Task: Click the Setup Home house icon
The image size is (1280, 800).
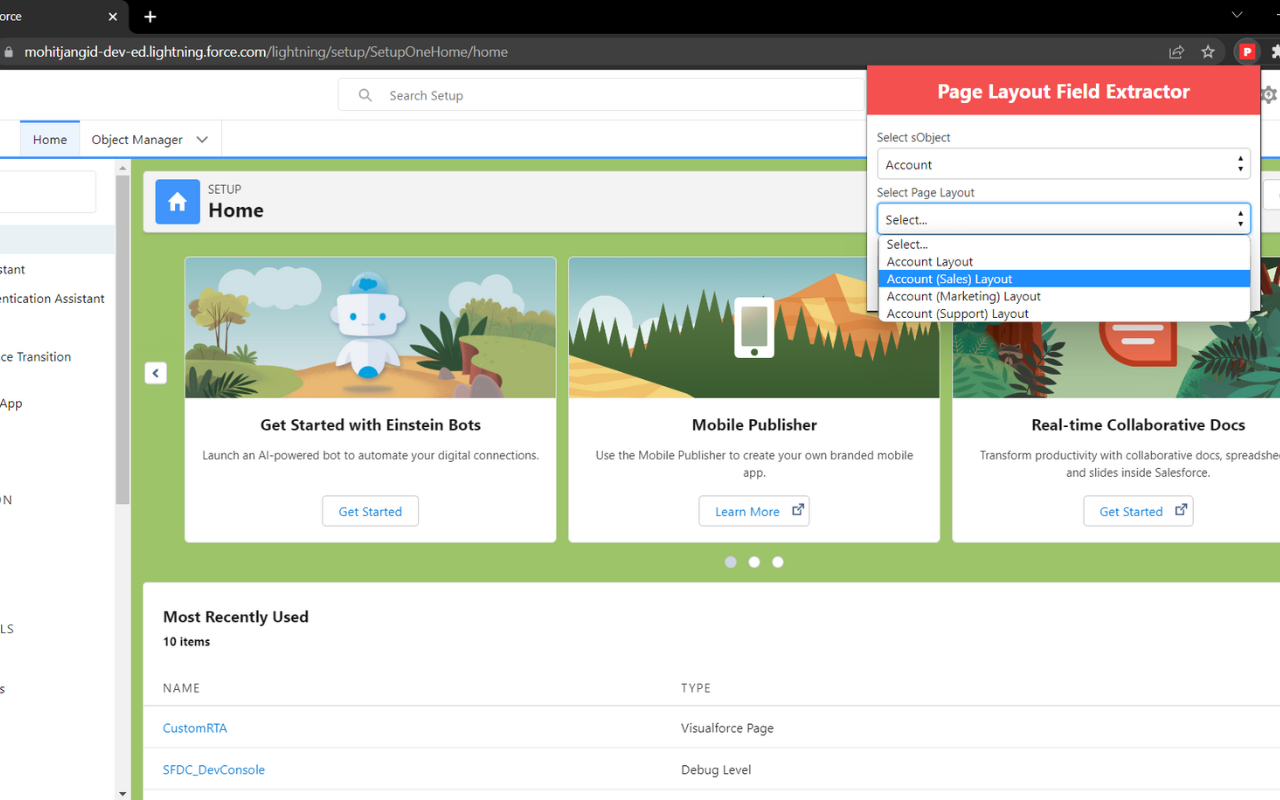Action: point(177,202)
